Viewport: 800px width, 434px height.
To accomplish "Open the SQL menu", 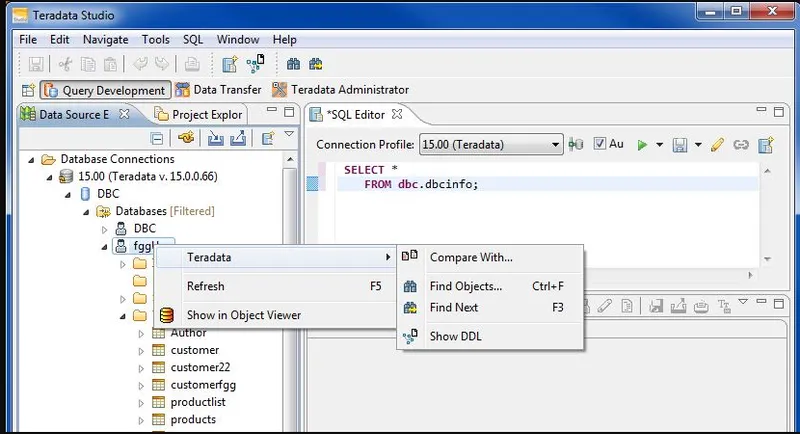I will click(x=193, y=39).
